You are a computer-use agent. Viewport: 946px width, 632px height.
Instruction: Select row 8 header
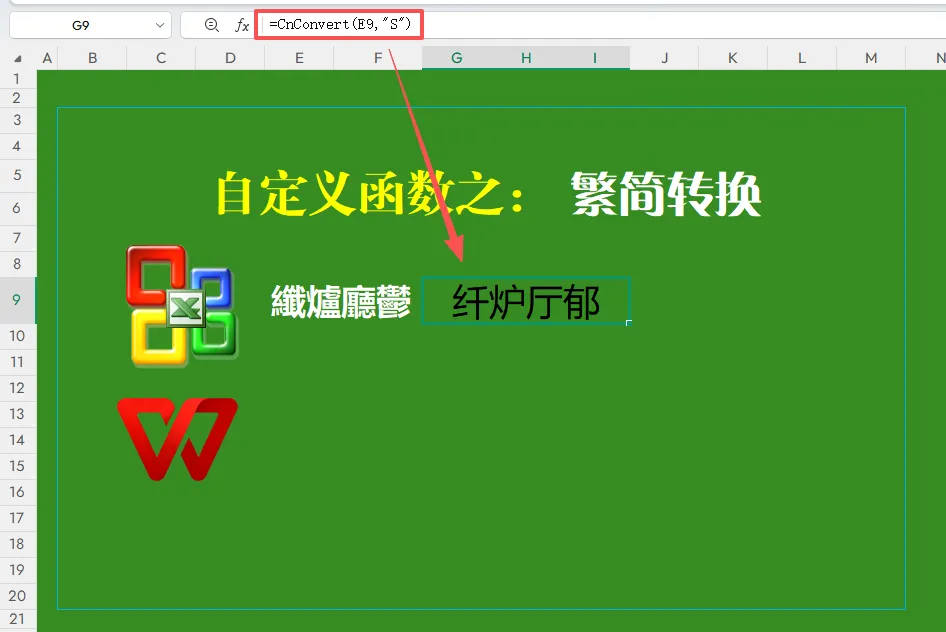tap(17, 264)
